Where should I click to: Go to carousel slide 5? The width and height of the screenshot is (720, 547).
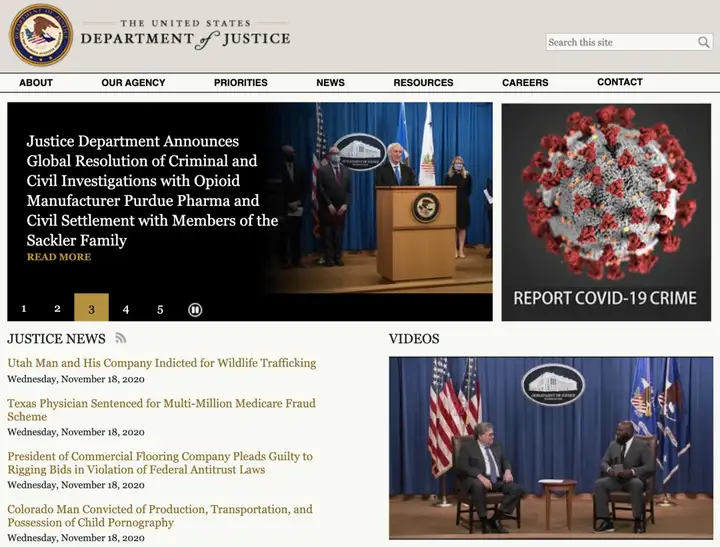point(160,309)
